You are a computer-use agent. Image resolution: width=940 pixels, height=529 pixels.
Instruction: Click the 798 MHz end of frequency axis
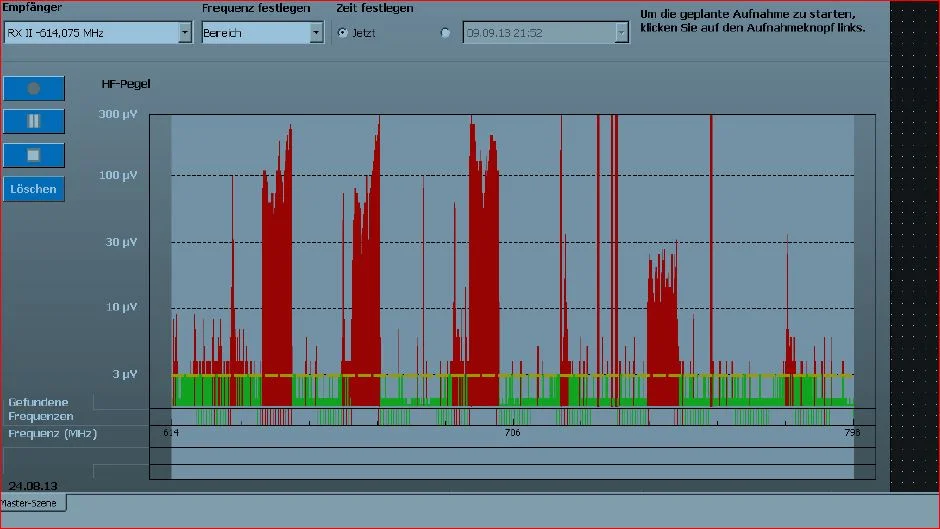pyautogui.click(x=852, y=432)
